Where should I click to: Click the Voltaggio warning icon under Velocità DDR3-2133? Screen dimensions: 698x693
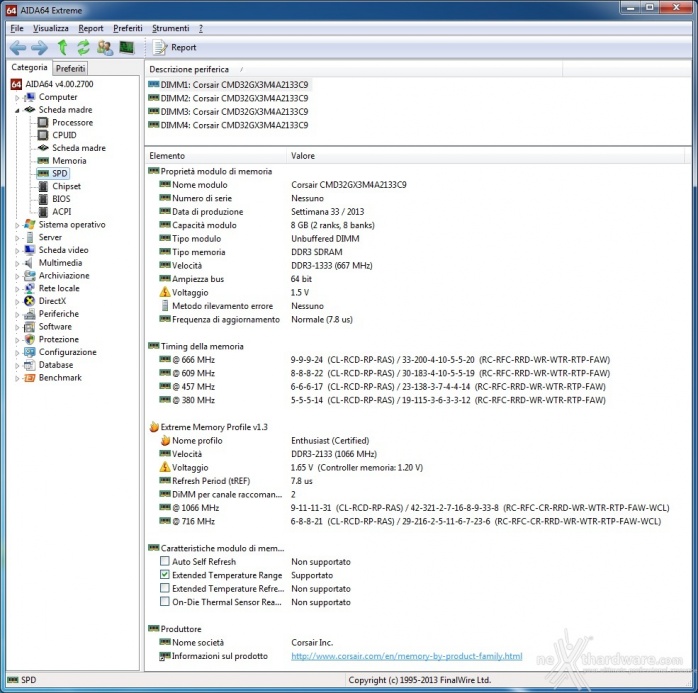165,467
